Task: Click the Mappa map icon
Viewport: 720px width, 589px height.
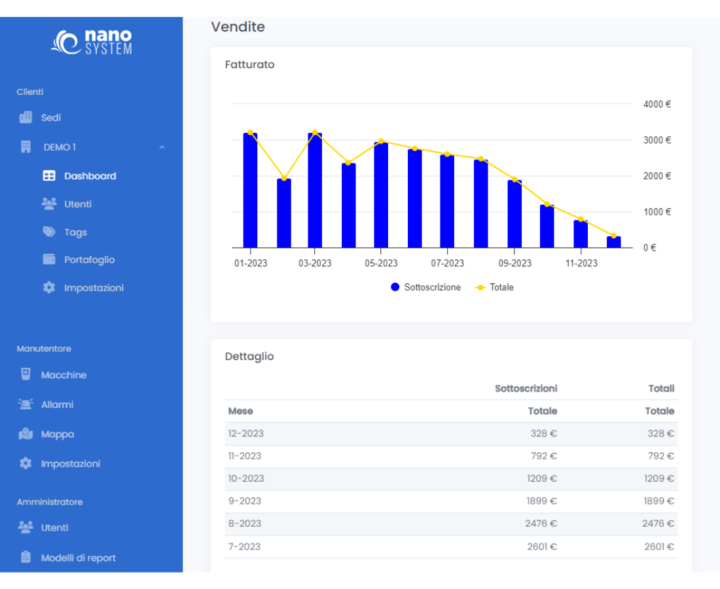Action: pos(26,434)
